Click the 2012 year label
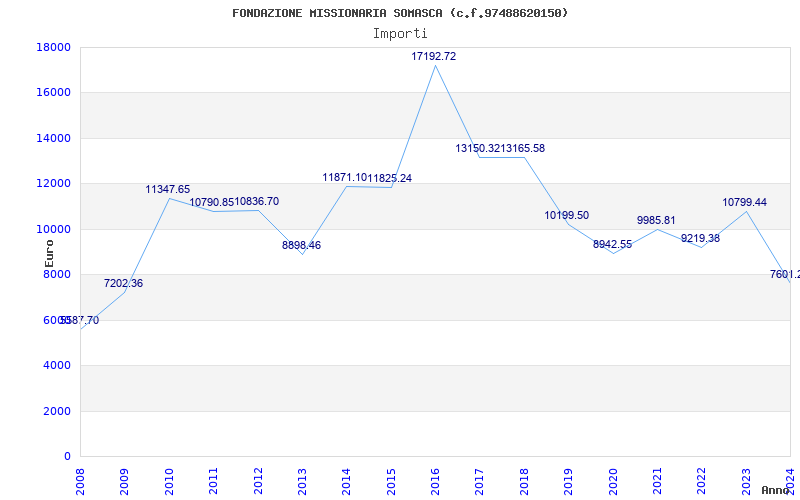This screenshot has height=500, width=800. pos(258,481)
